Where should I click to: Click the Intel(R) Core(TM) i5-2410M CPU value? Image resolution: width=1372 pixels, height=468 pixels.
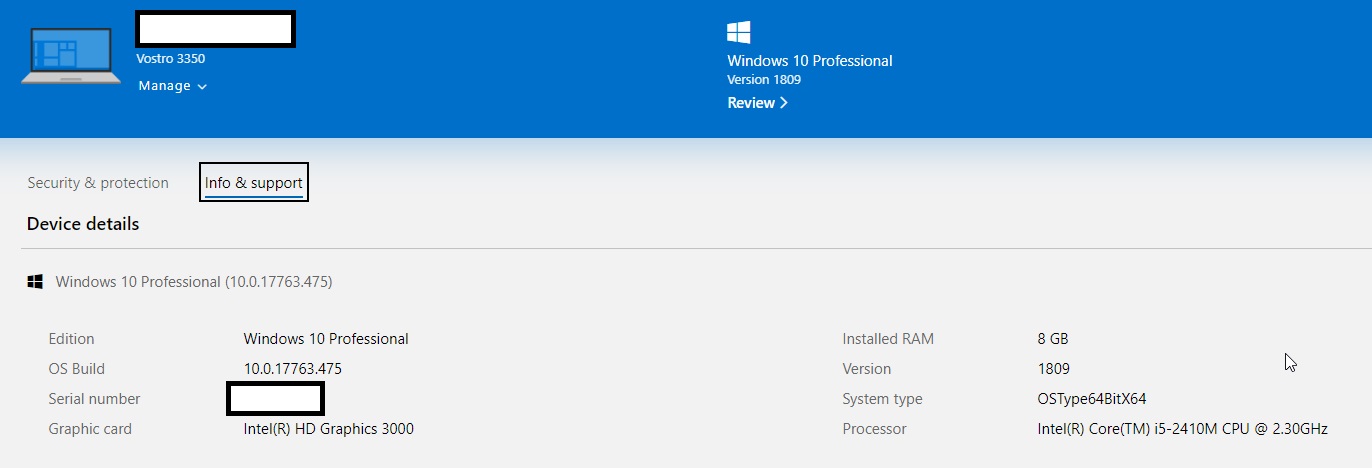point(1183,429)
